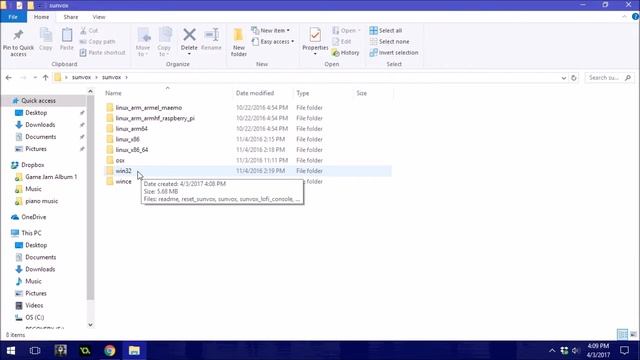Click the volume speaker tray icon
640x360 pixels.
pos(576,350)
